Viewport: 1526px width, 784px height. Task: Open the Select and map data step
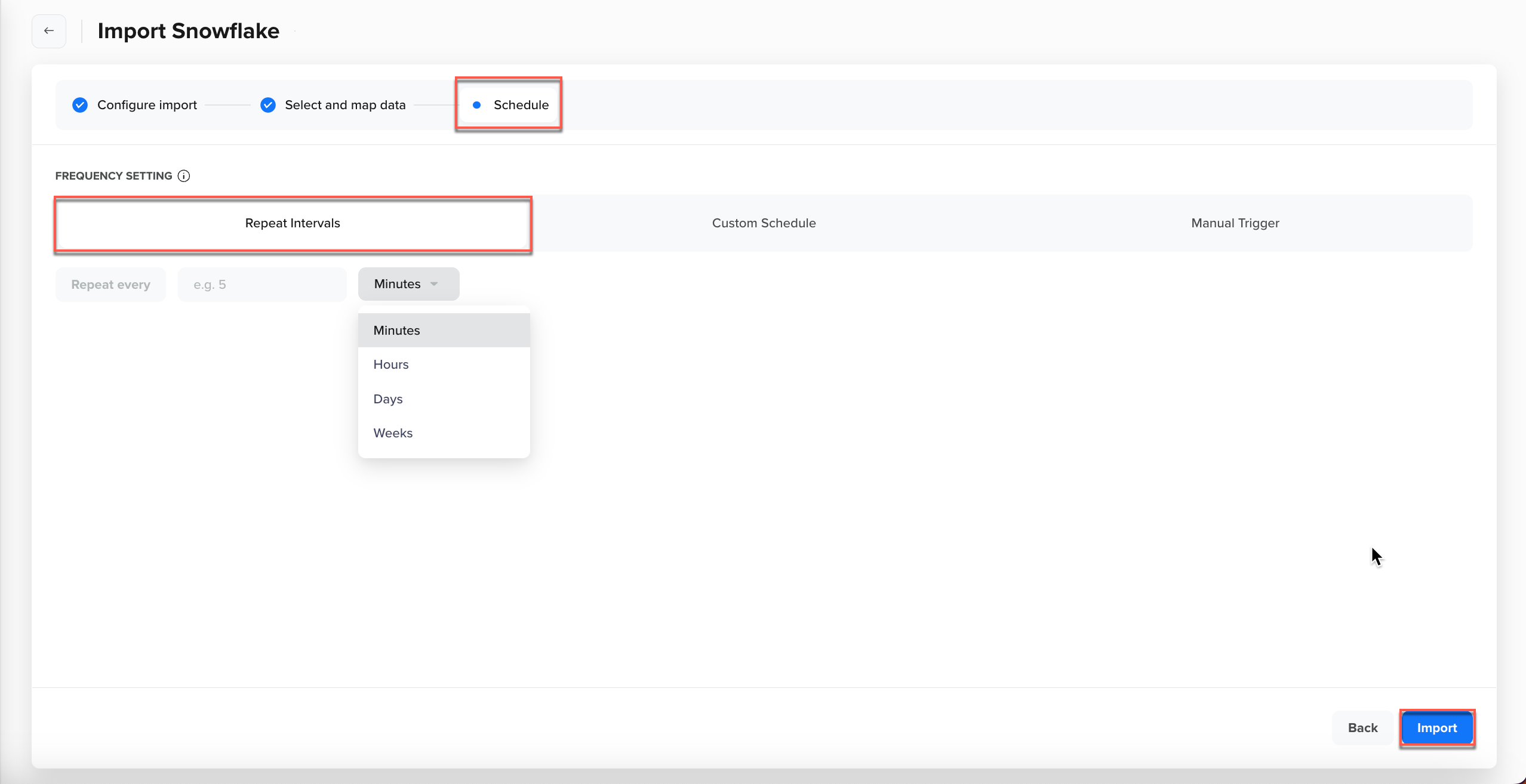click(x=345, y=105)
